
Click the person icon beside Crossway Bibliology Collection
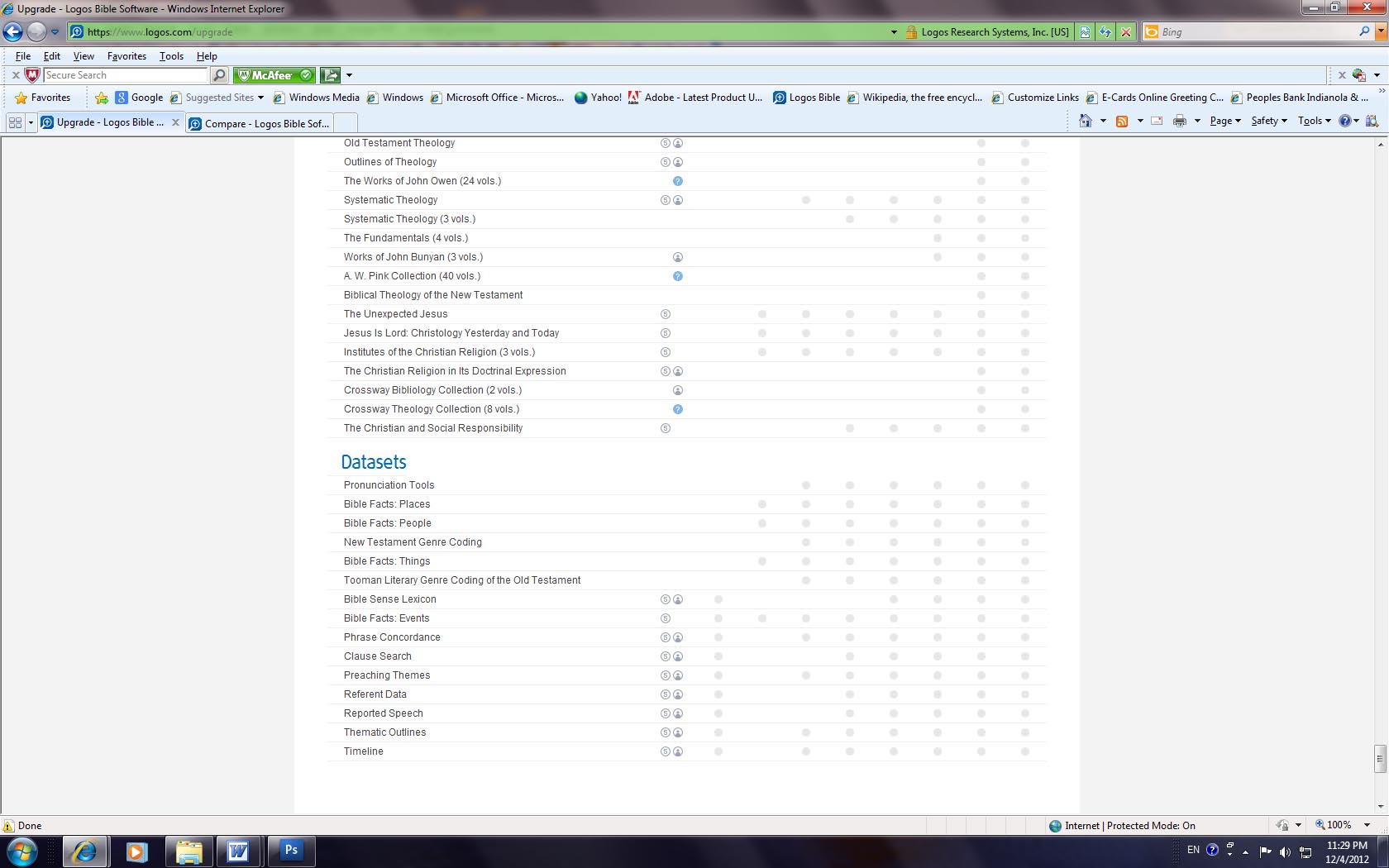pyautogui.click(x=677, y=390)
